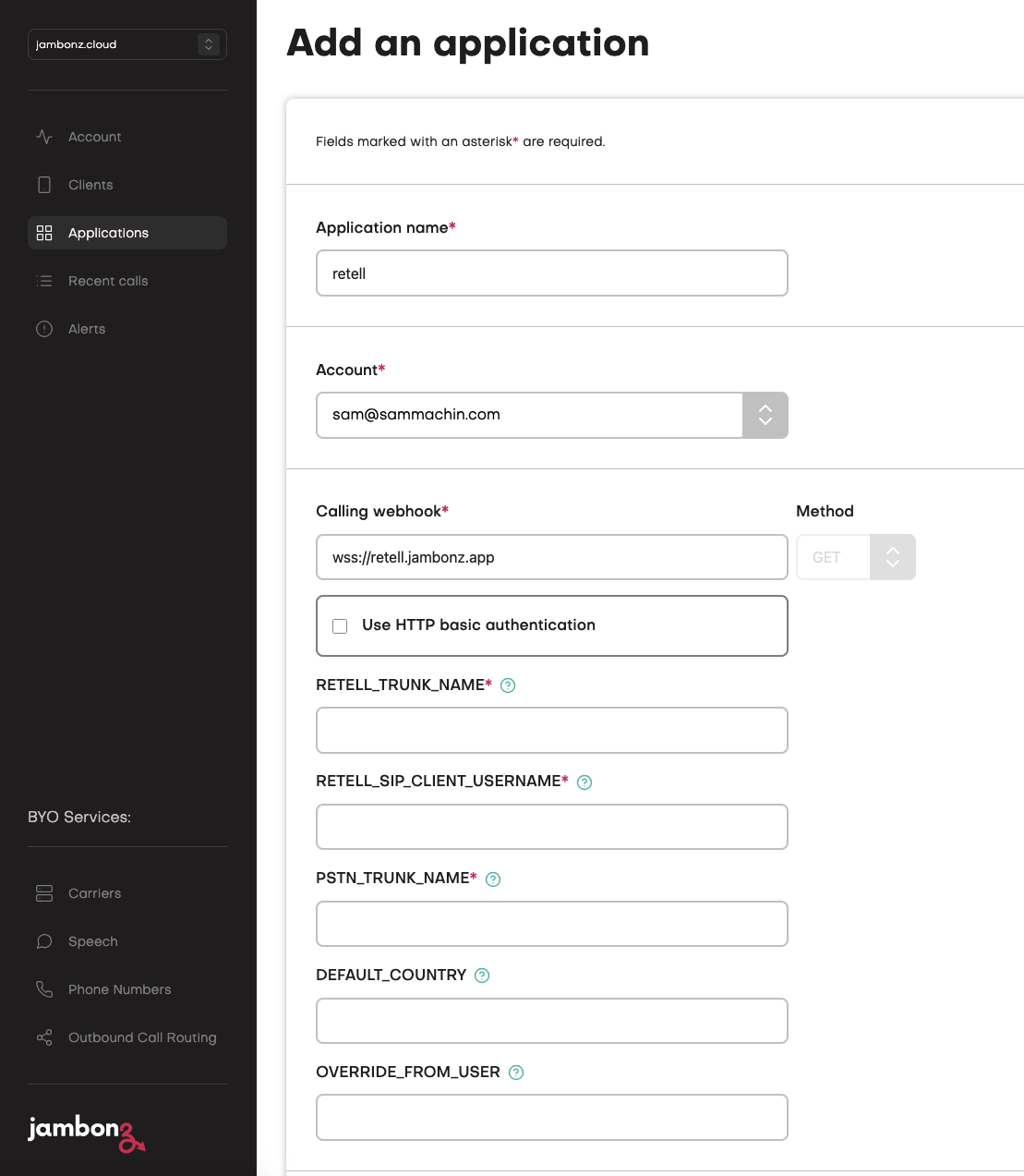Expand the Account dropdown showing sam@sammachin.com
This screenshot has height=1176, width=1024.
(765, 415)
